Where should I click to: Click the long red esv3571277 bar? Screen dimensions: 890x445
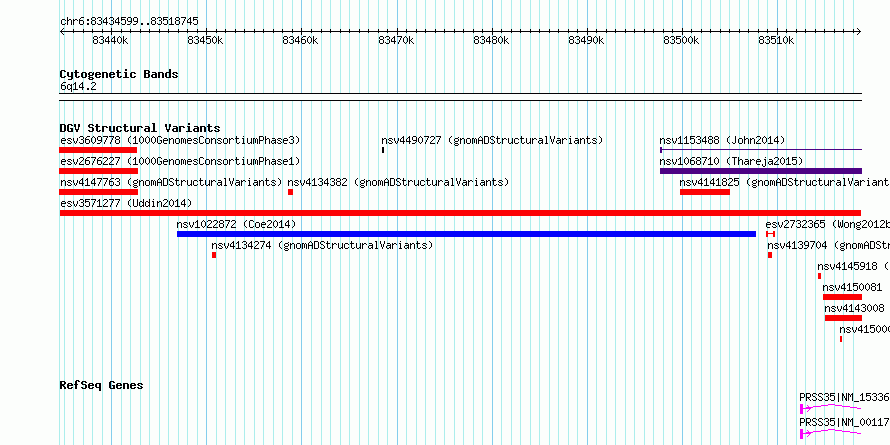[460, 213]
